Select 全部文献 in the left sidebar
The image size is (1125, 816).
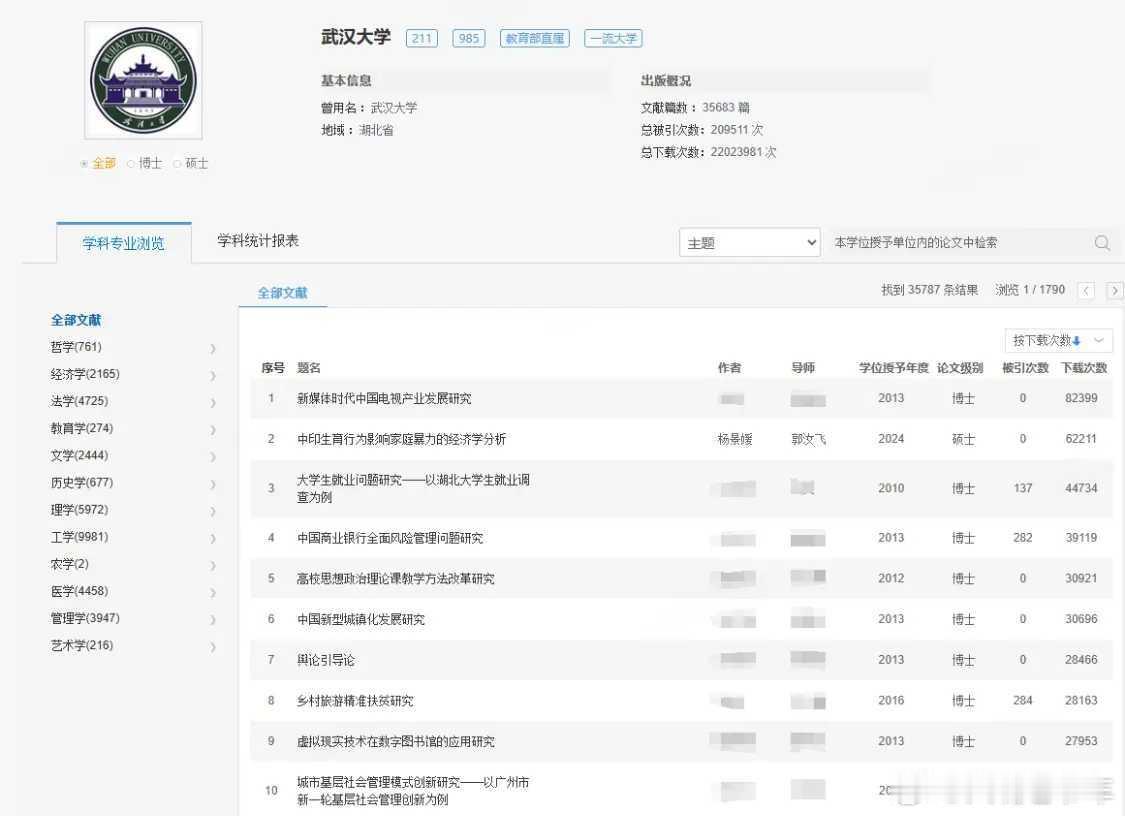75,320
